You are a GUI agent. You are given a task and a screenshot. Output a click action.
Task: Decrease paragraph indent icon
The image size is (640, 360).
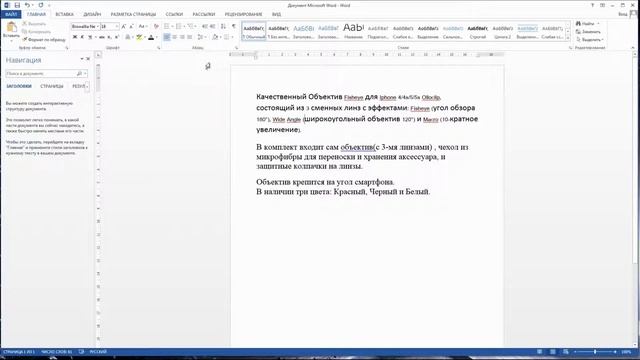tap(205, 27)
